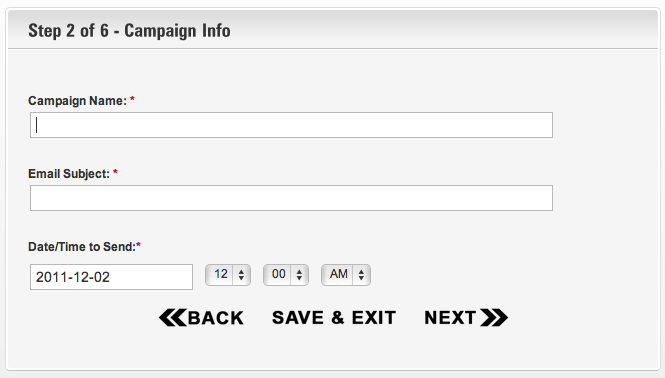This screenshot has height=378, width=665.
Task: Click the Email Subject label text
Action: click(x=69, y=174)
